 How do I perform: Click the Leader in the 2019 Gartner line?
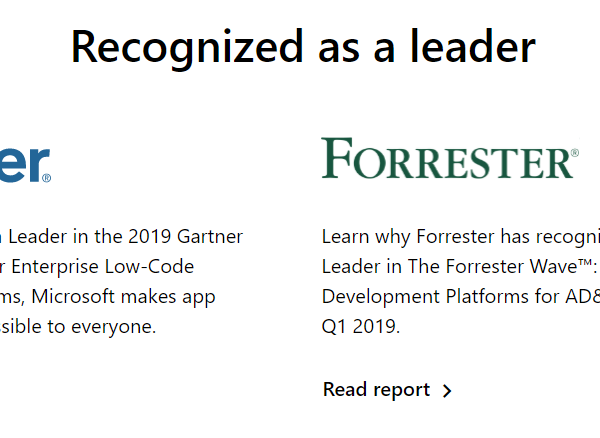point(121,236)
